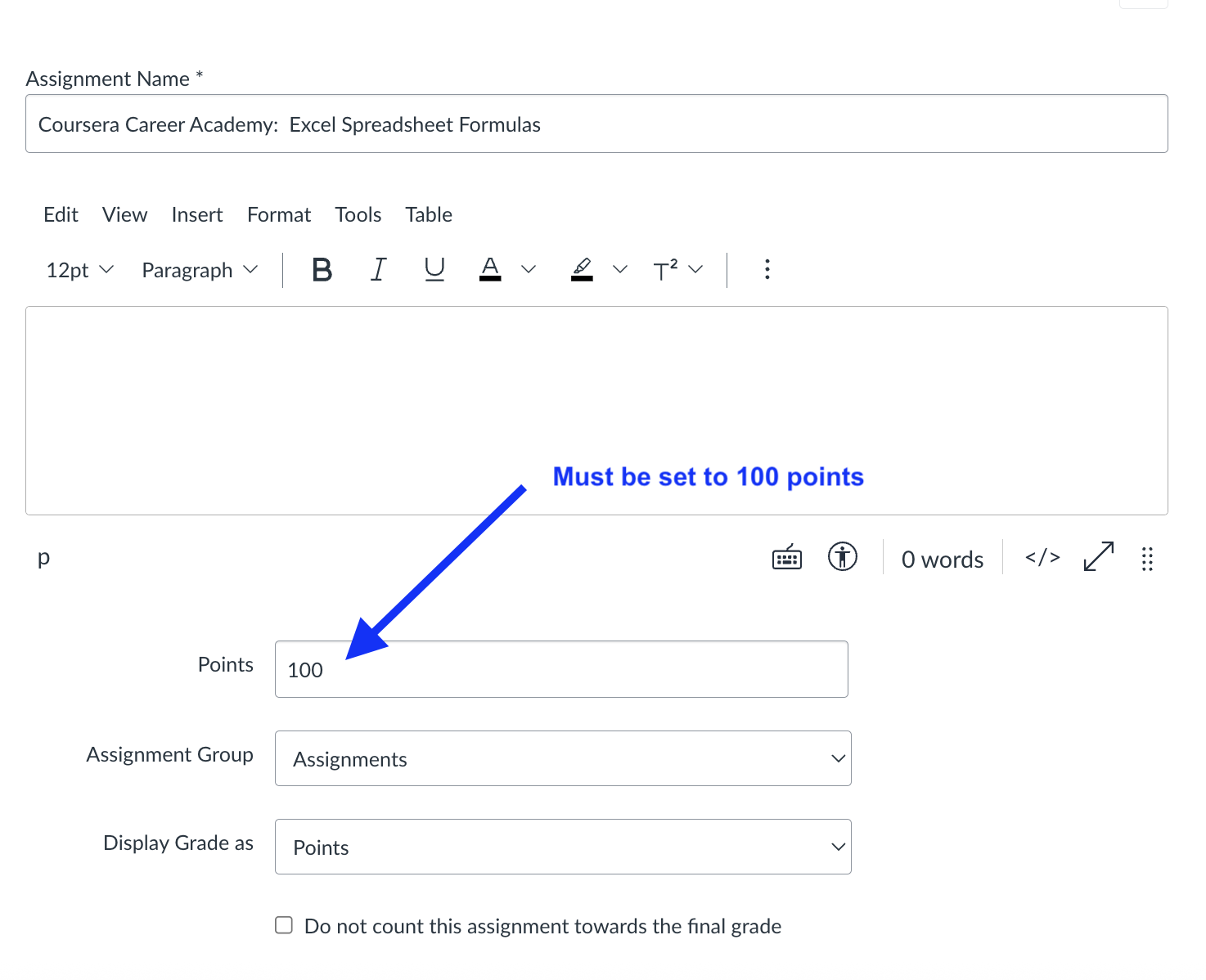The height and width of the screenshot is (980, 1206).
Task: Open the font size 12pt dropdown
Action: click(x=79, y=270)
